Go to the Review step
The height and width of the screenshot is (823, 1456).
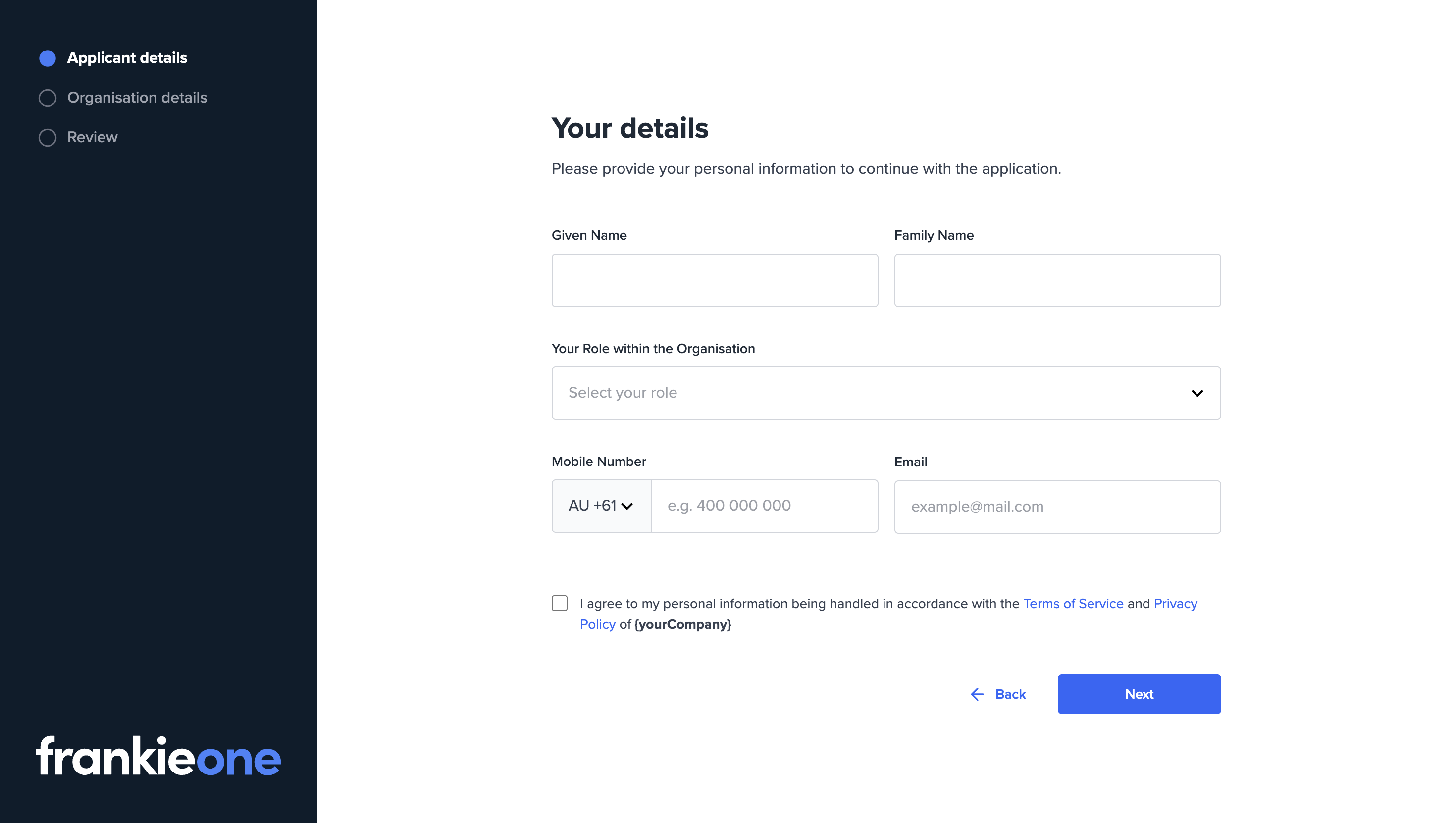[x=92, y=137]
